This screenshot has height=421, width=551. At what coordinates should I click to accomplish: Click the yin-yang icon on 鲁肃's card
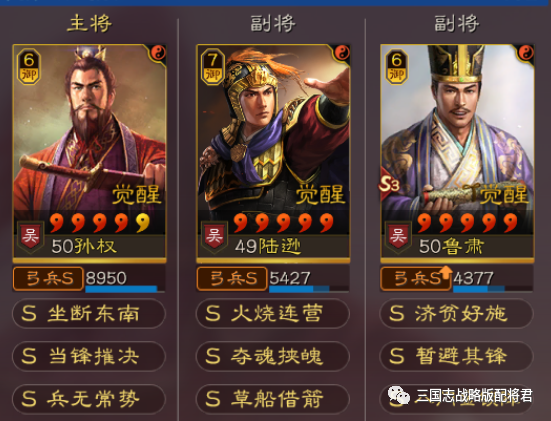526,53
